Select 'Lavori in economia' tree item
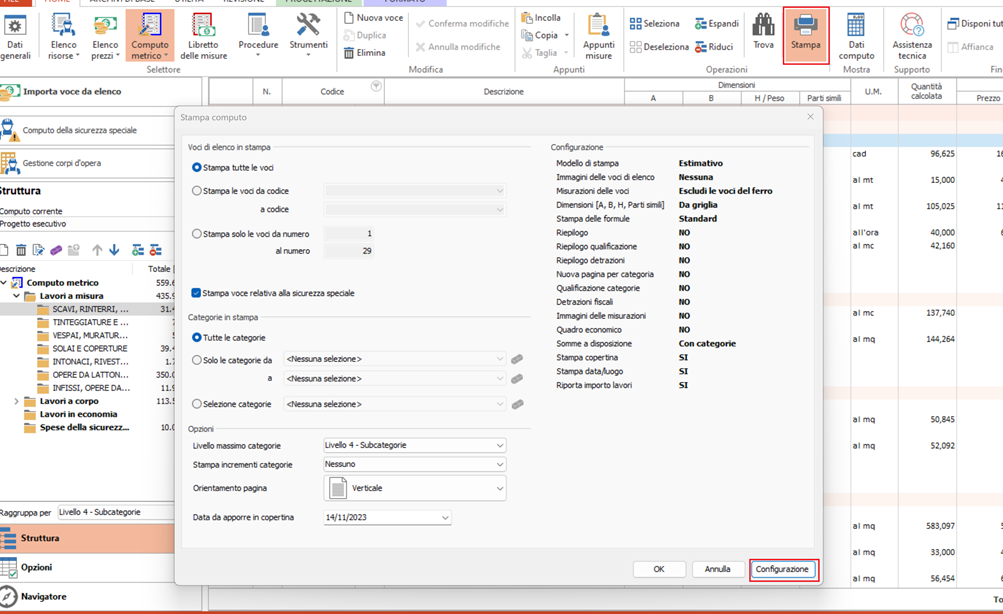Image resolution: width=1003 pixels, height=614 pixels. (x=79, y=414)
